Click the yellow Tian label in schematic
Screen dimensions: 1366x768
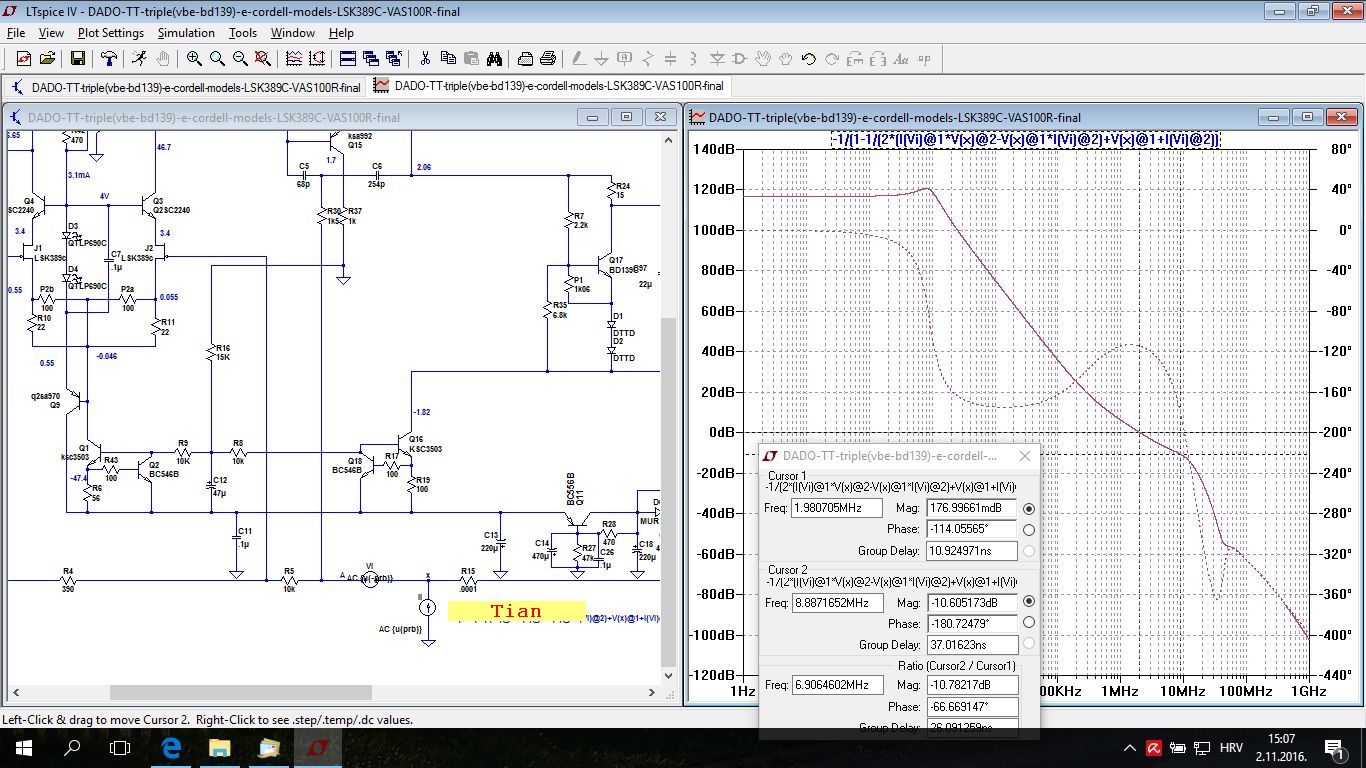pyautogui.click(x=516, y=611)
